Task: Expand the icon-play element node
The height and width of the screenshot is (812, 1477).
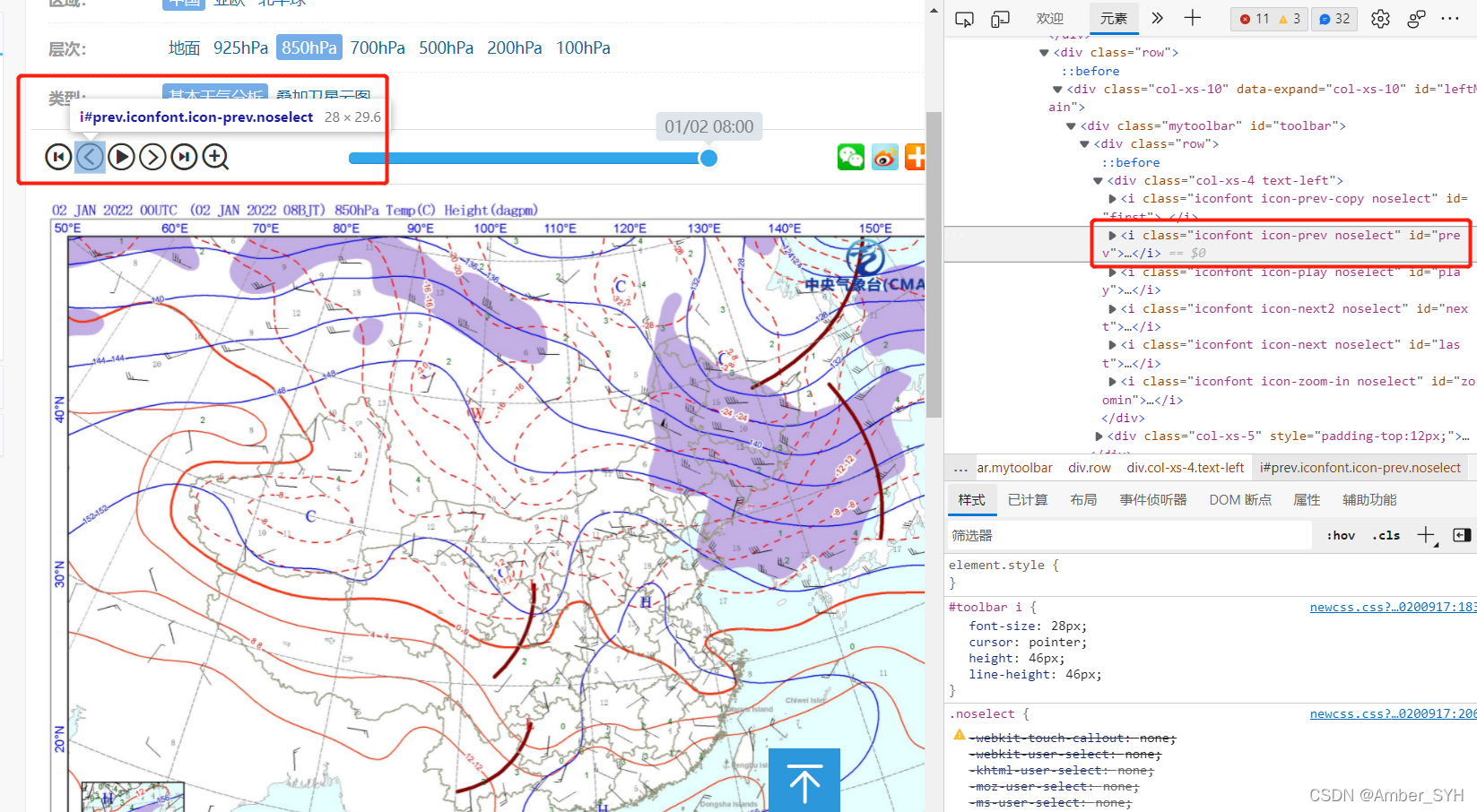Action: [1113, 272]
